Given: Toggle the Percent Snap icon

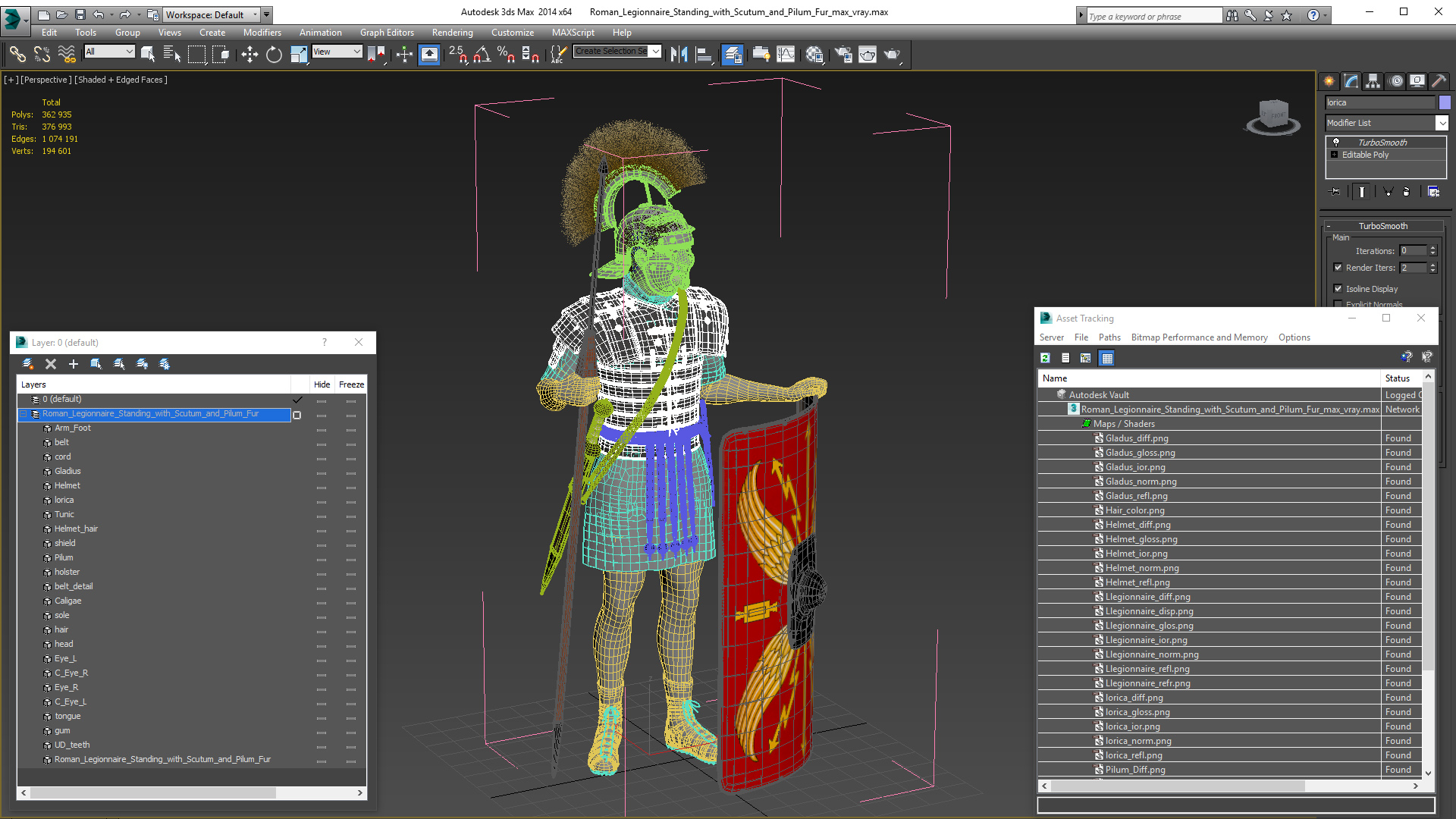Looking at the screenshot, I should 506,54.
